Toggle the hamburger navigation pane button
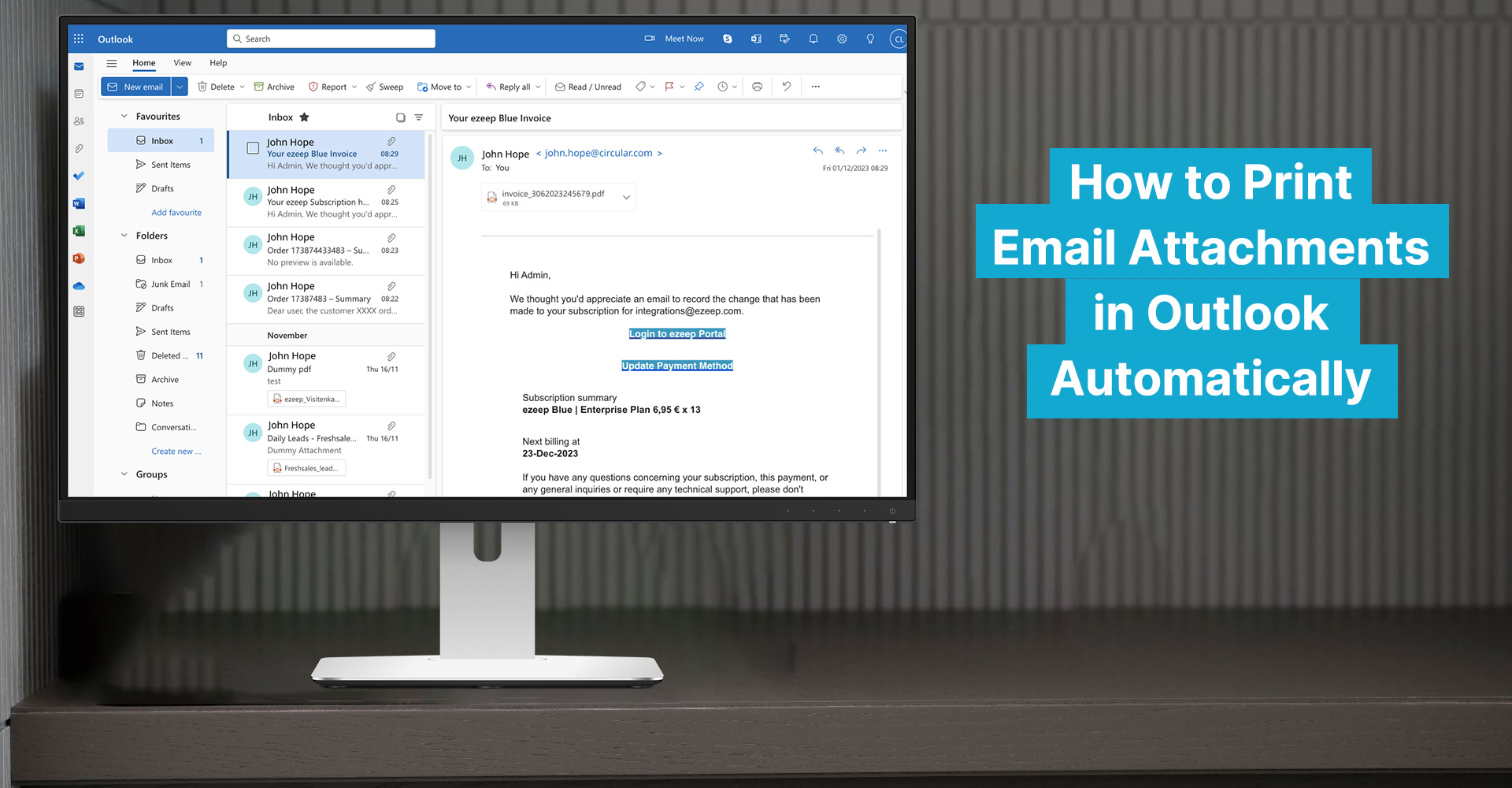The width and height of the screenshot is (1512, 788). tap(112, 63)
